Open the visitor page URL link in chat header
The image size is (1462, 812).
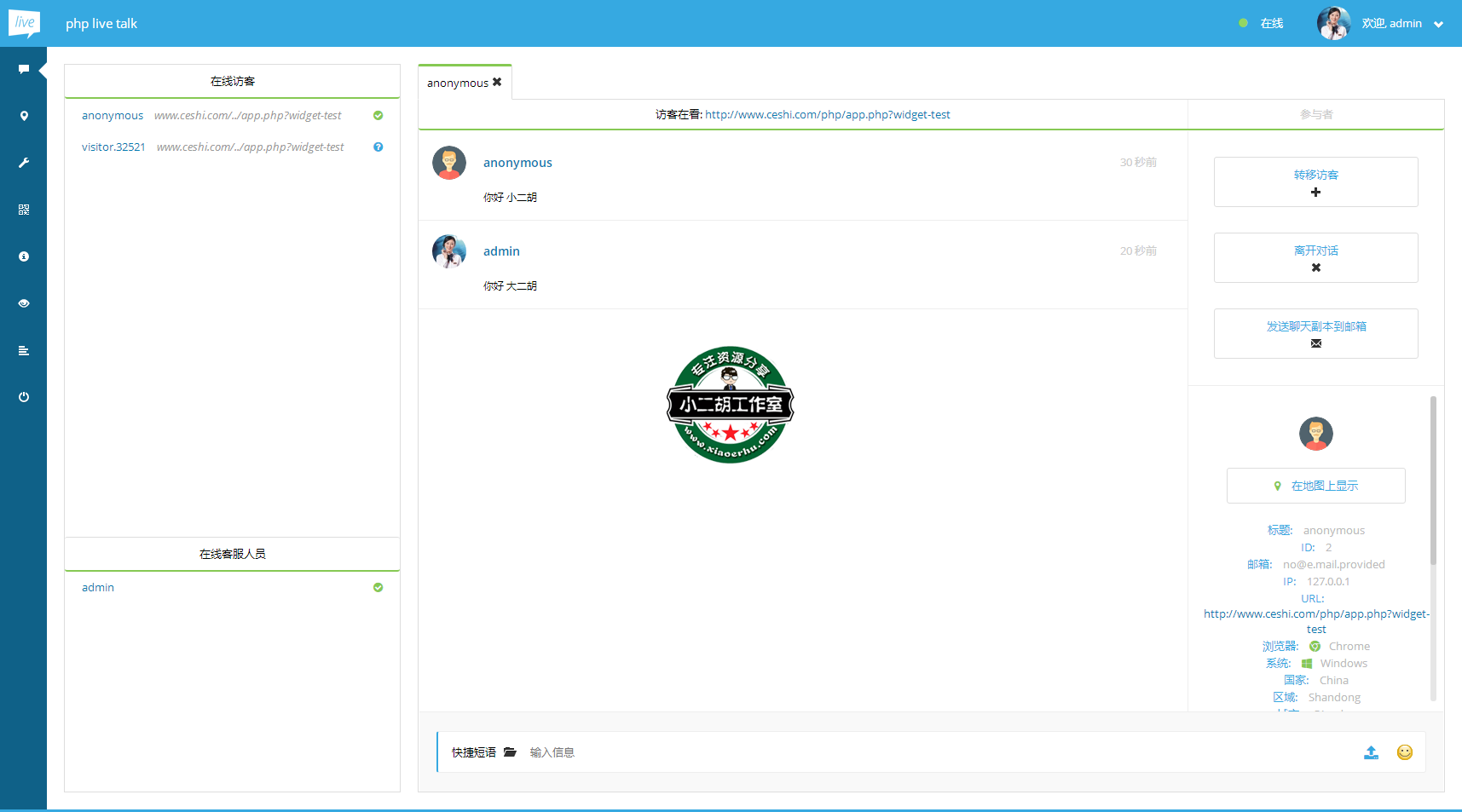coord(827,115)
